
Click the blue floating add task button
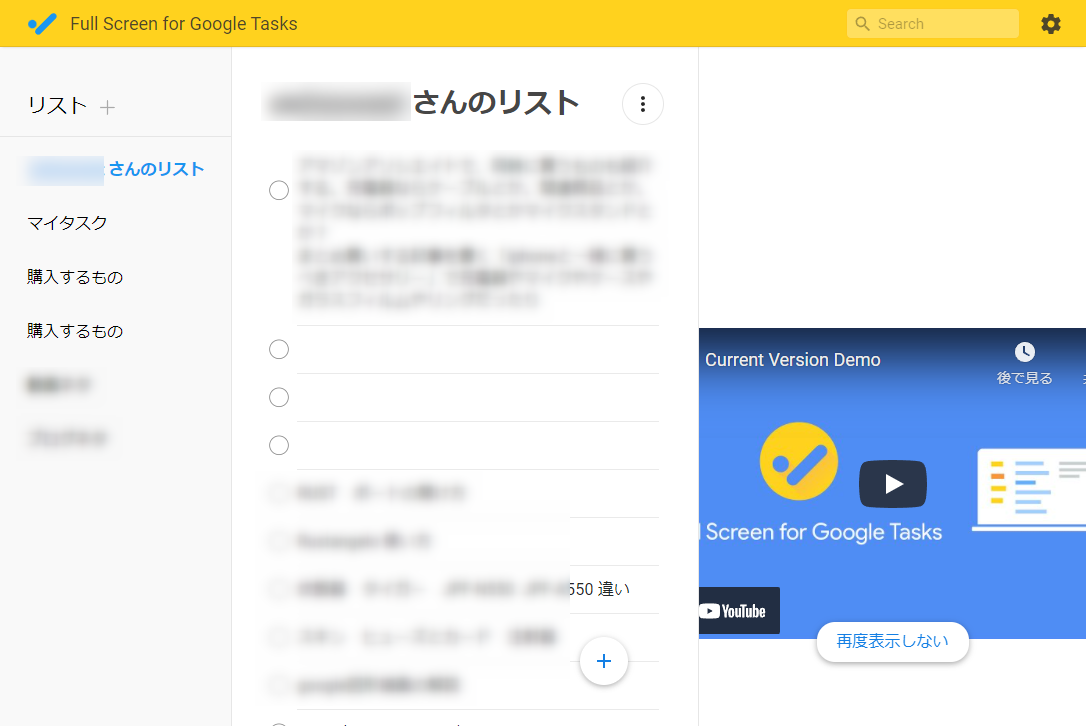(603, 661)
